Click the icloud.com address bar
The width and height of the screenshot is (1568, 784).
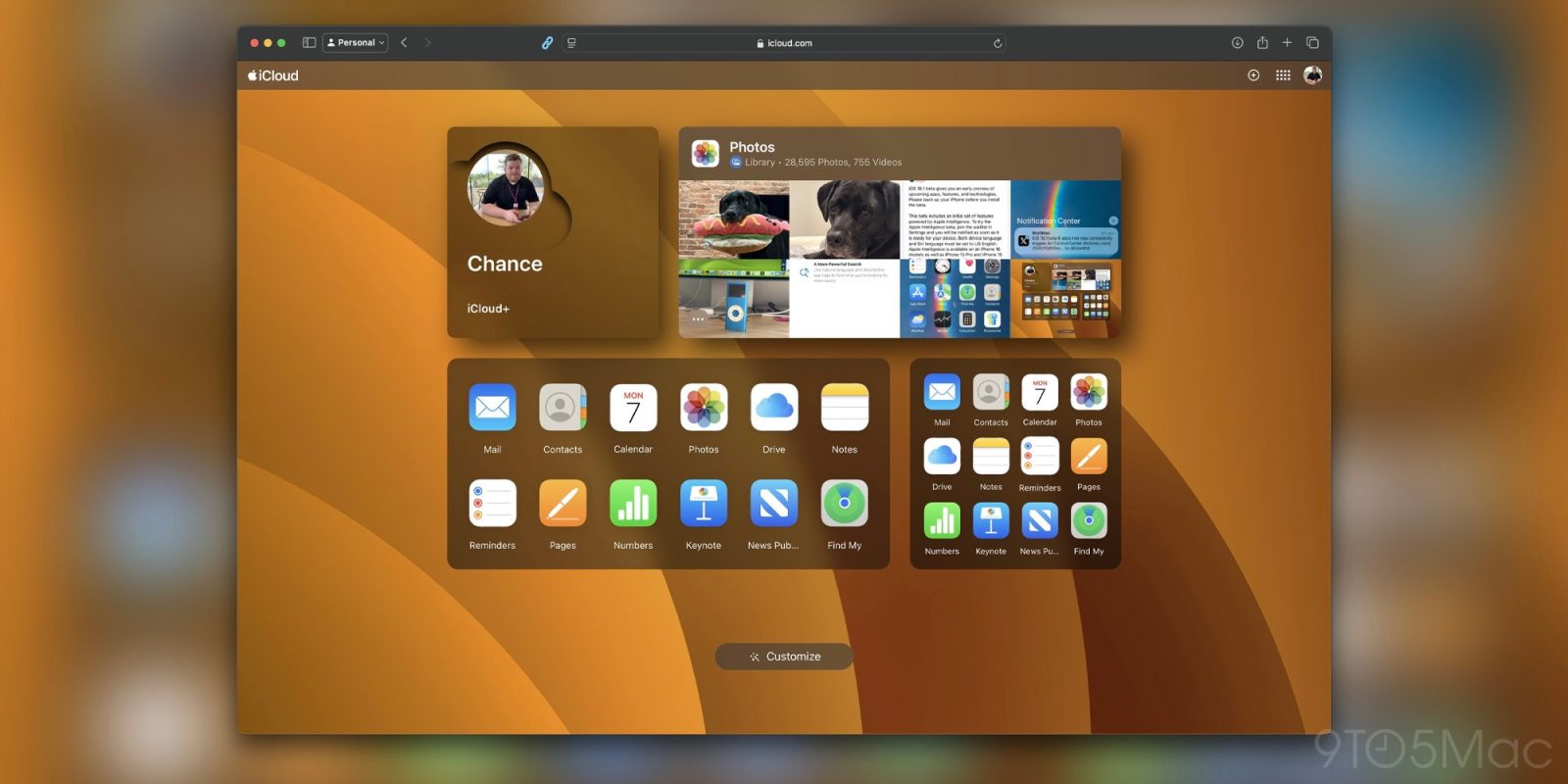click(x=784, y=43)
